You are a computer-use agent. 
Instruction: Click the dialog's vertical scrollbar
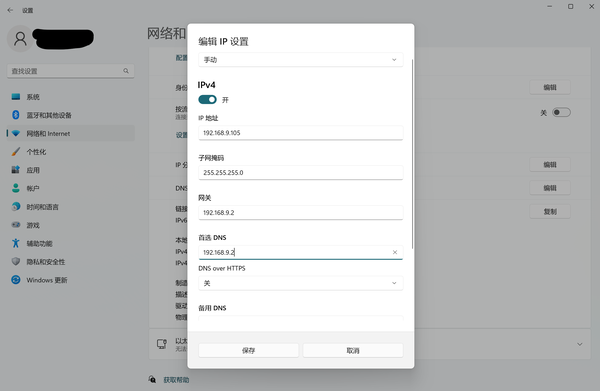[412, 154]
